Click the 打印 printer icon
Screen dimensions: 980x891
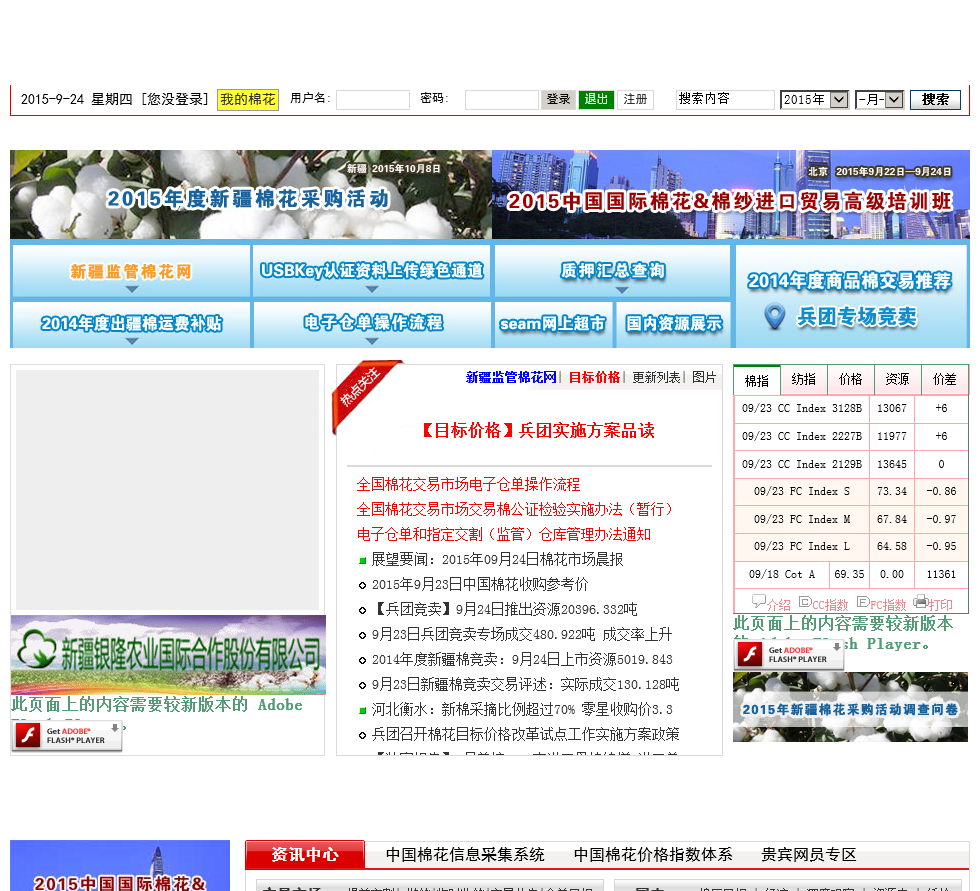pyautogui.click(x=921, y=602)
